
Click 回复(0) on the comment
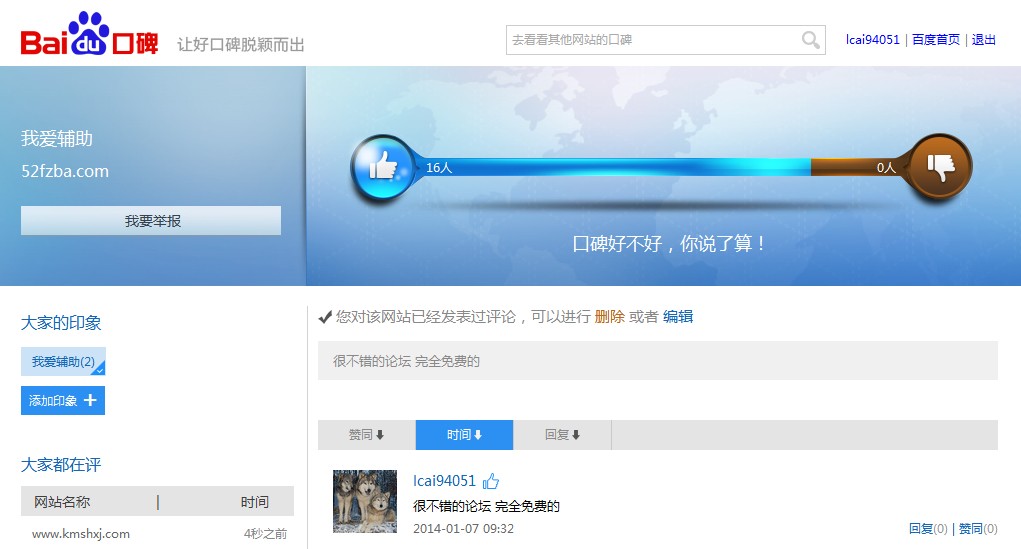click(x=928, y=529)
